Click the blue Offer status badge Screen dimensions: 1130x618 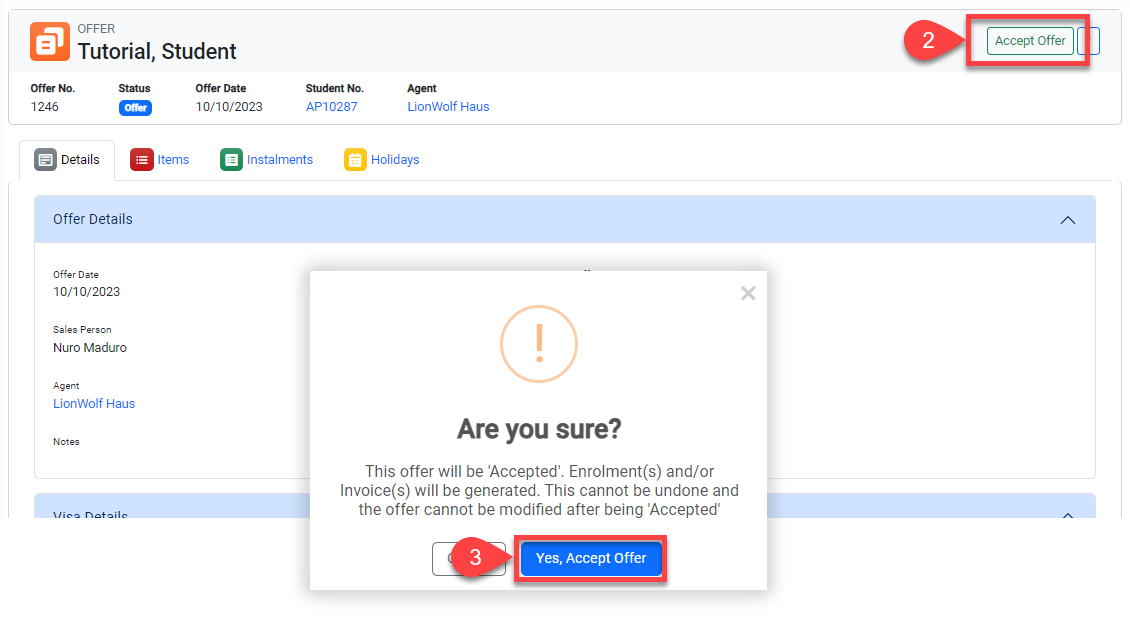coord(135,108)
